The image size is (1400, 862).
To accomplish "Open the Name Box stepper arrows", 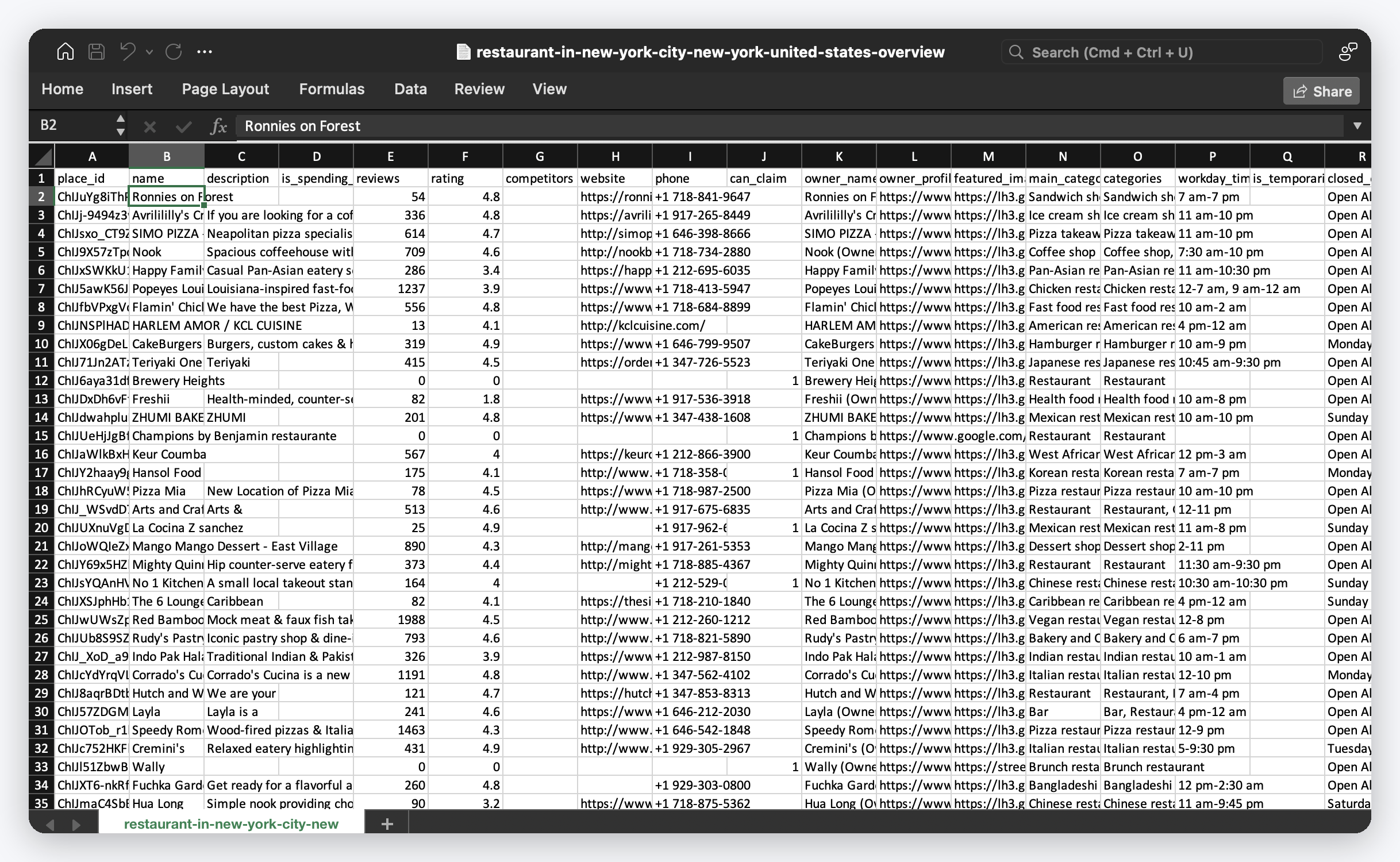I will point(120,125).
